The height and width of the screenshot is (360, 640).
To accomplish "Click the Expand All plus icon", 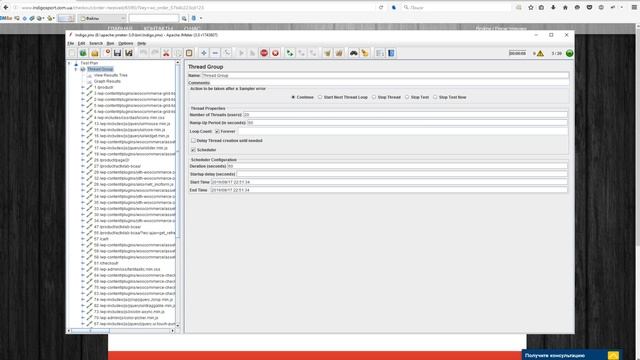I will click(204, 53).
